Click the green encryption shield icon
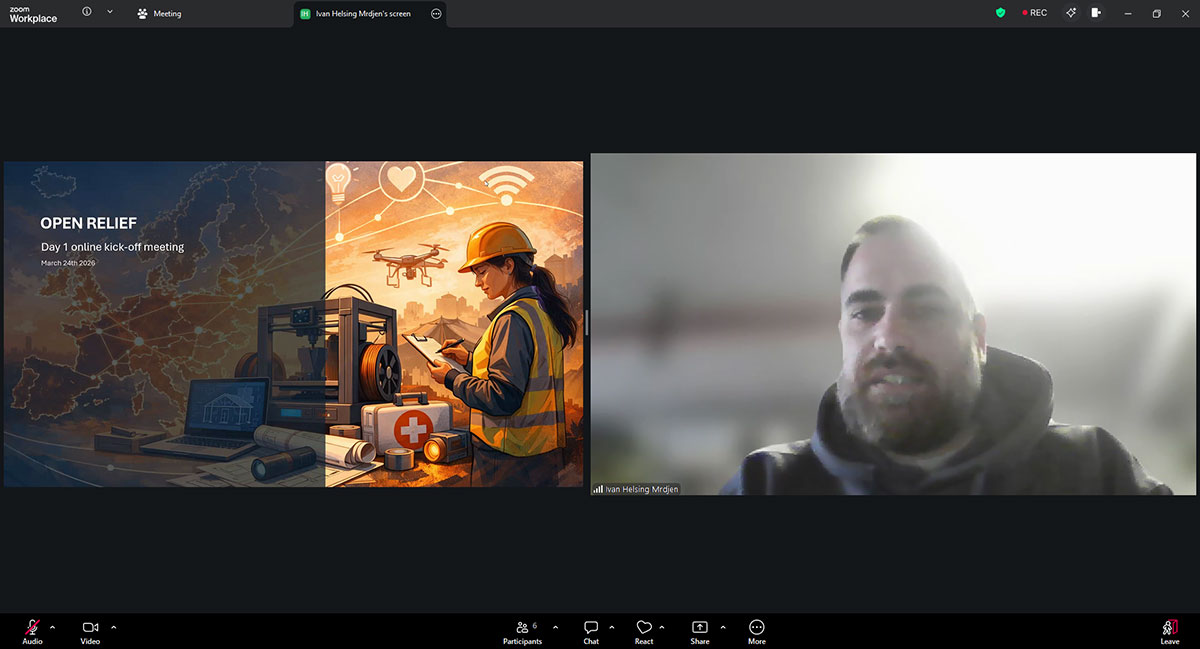 point(1000,13)
